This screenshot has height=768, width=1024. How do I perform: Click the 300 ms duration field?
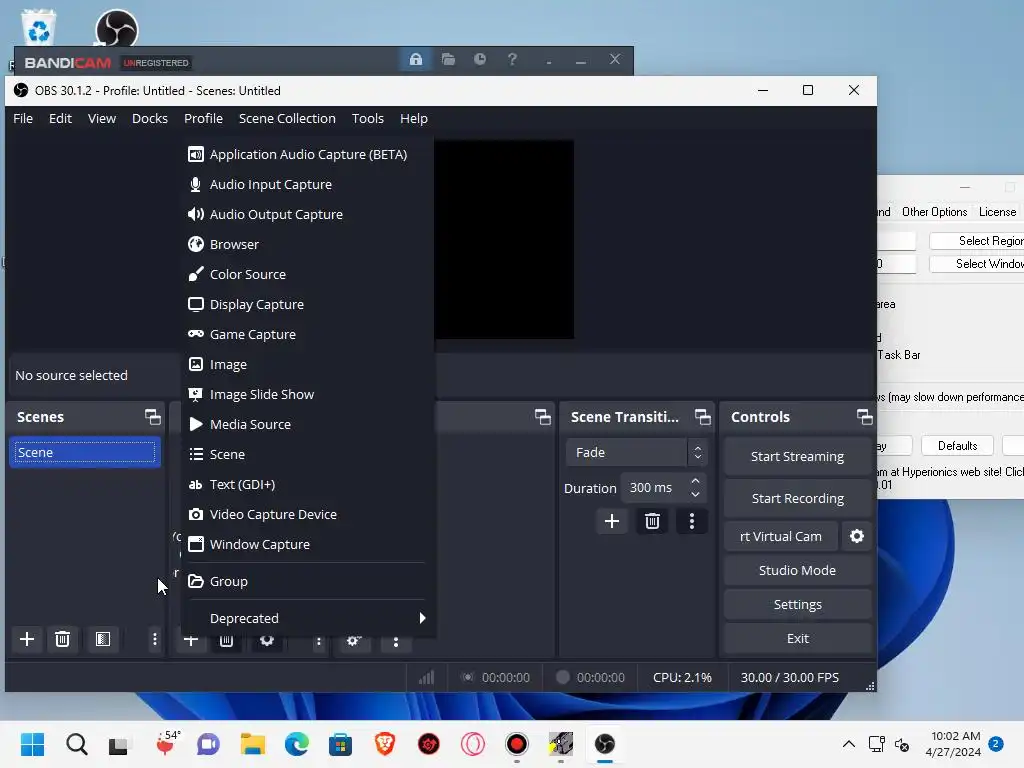coord(653,488)
